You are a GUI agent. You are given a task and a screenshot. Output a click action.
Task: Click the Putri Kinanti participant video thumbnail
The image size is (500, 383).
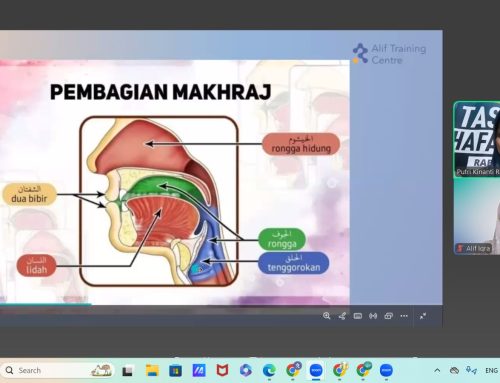(x=477, y=139)
